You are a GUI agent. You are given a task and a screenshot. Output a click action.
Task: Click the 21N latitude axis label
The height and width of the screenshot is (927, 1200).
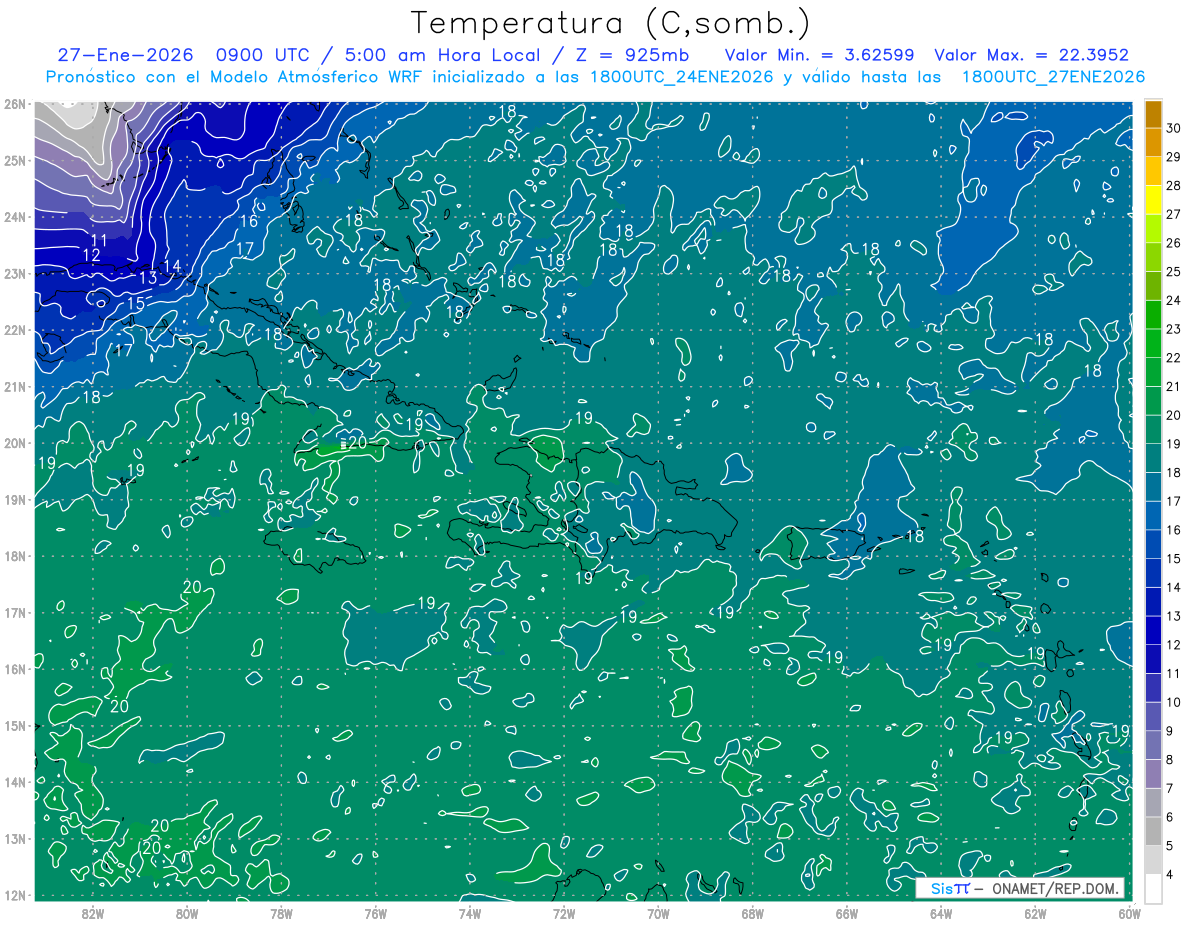tap(14, 386)
